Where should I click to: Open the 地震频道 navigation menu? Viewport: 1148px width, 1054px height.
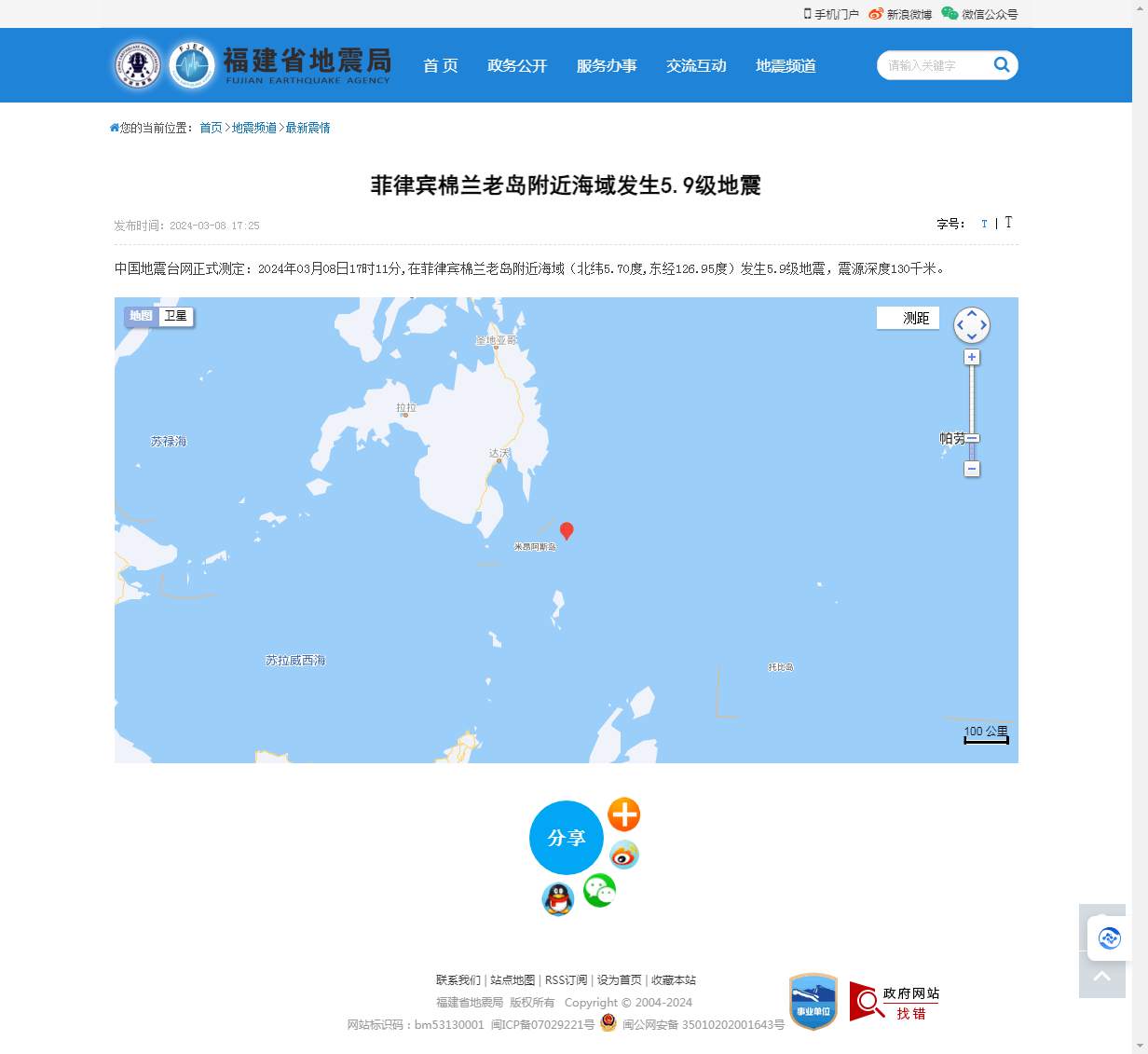coord(786,65)
